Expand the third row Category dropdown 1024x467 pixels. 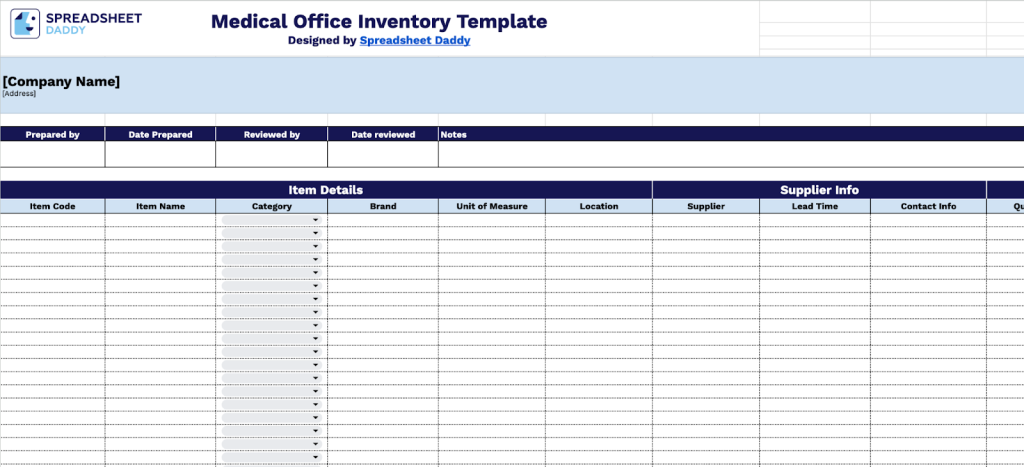(316, 246)
